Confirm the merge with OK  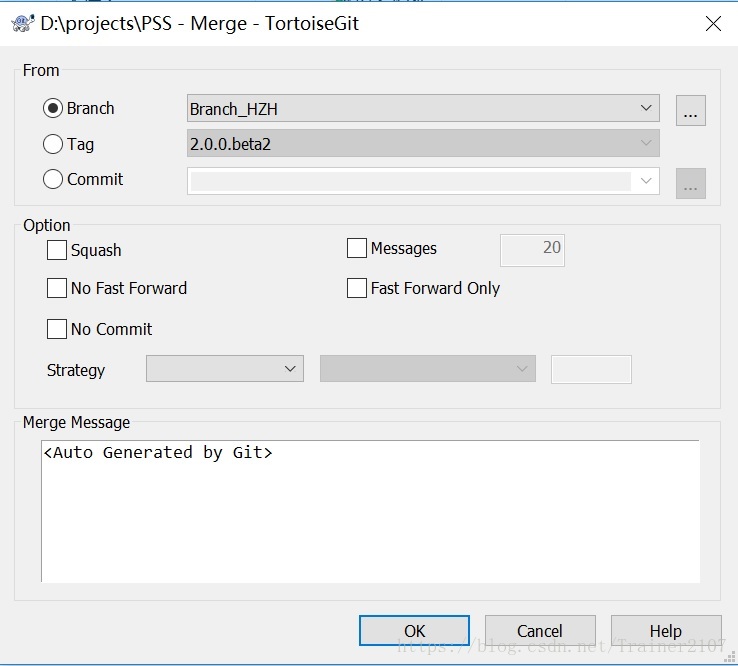414,631
